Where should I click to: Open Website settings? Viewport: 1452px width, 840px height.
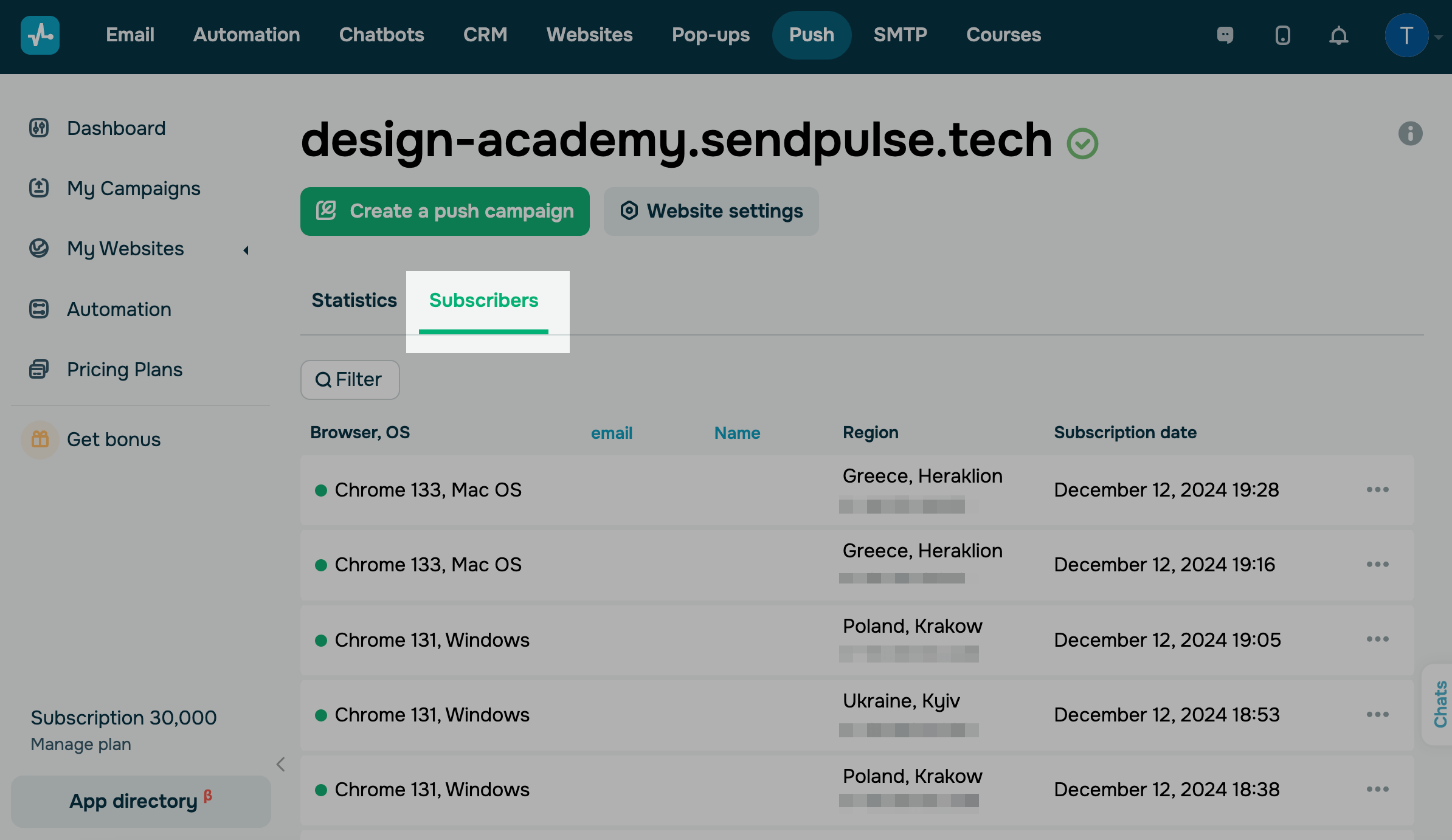[711, 211]
